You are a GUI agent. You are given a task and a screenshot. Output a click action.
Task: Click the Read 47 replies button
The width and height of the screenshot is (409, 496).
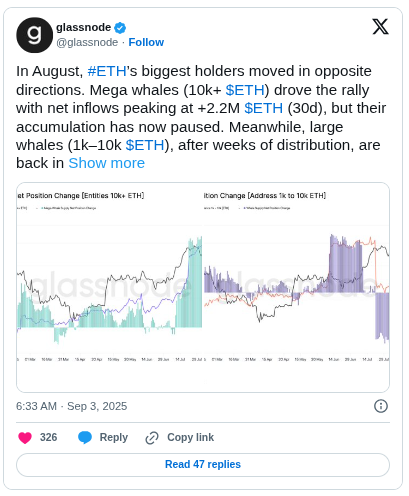point(203,464)
